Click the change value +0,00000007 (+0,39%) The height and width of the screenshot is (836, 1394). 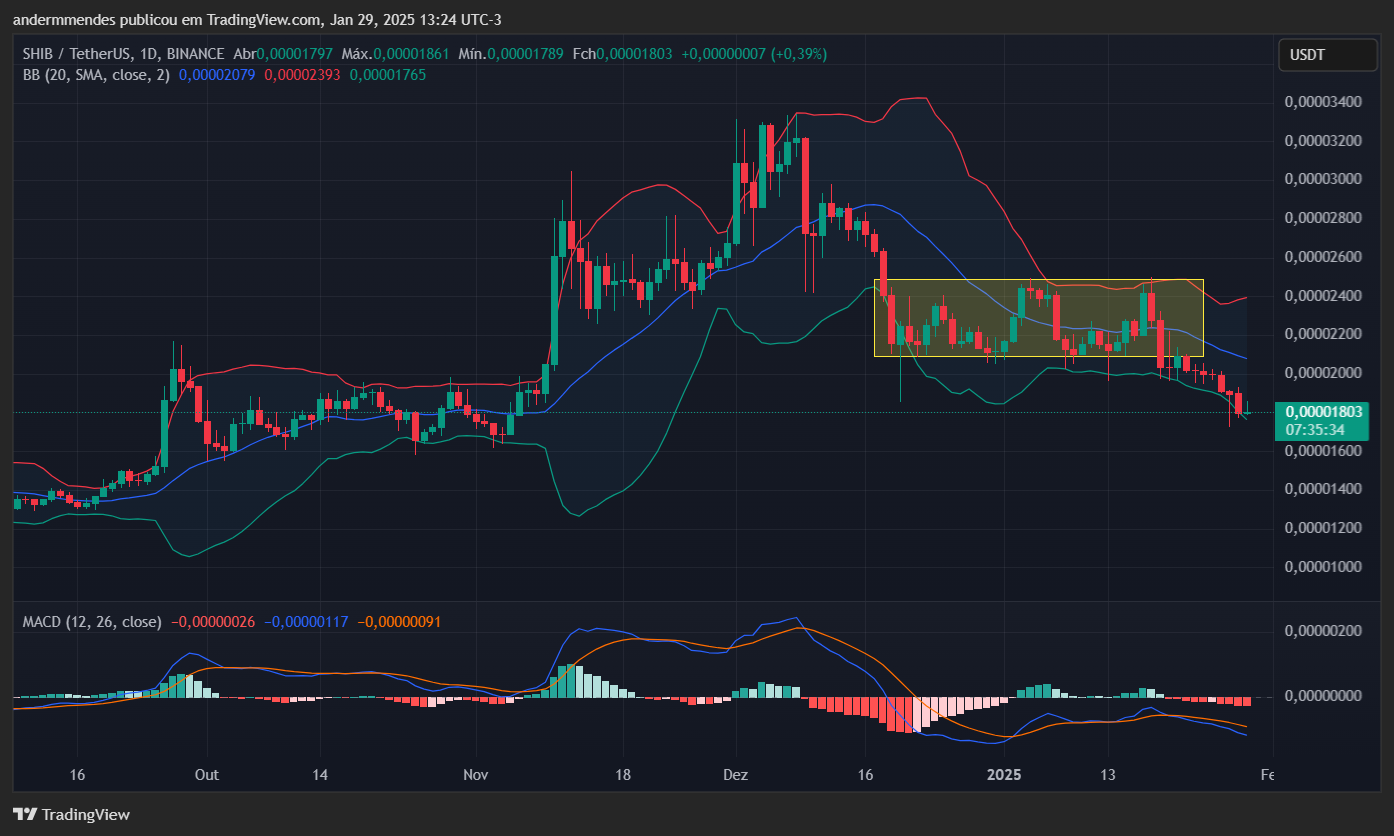coord(754,53)
